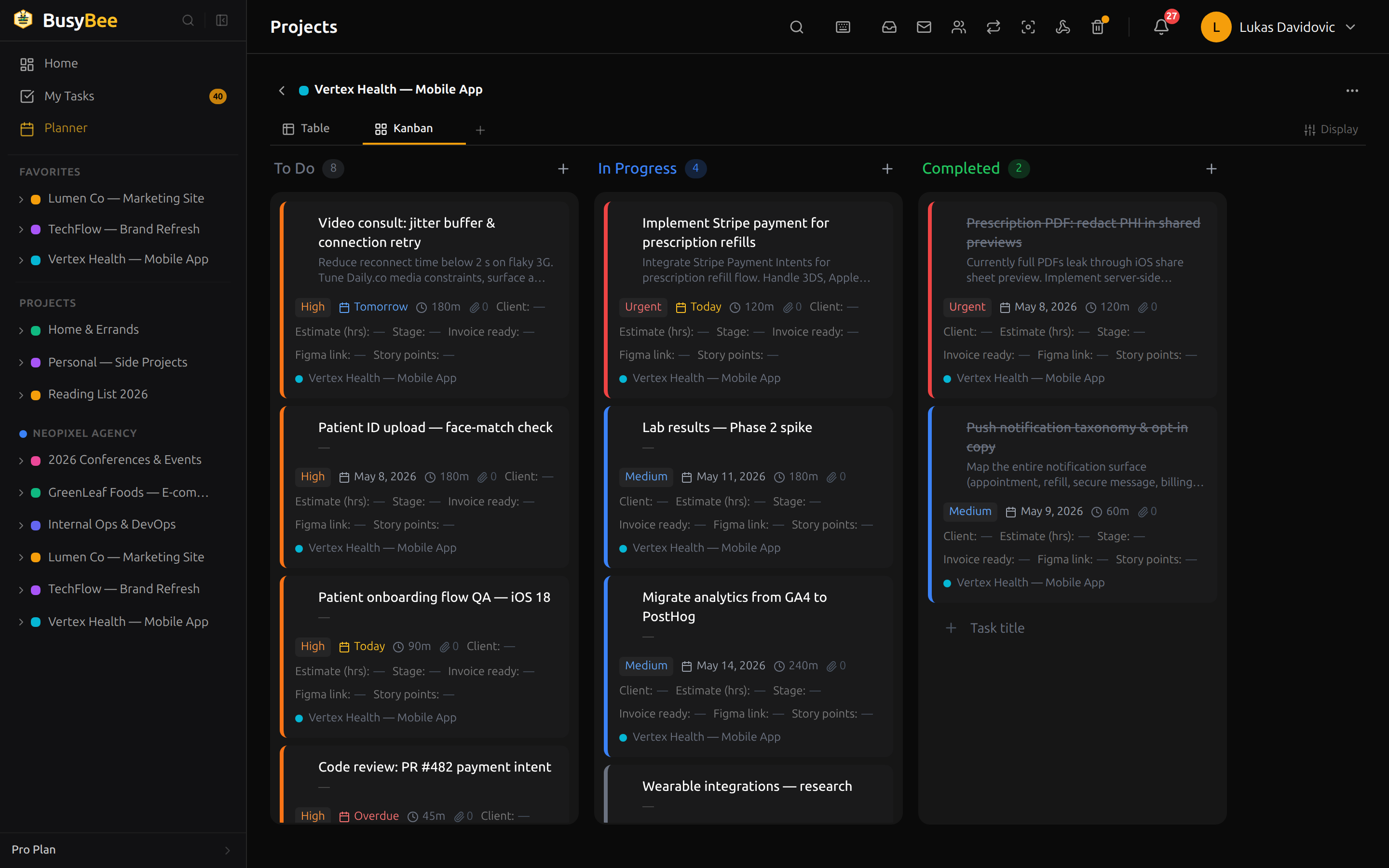
Task: Open notifications bell with 27 badge
Action: pyautogui.click(x=1161, y=27)
